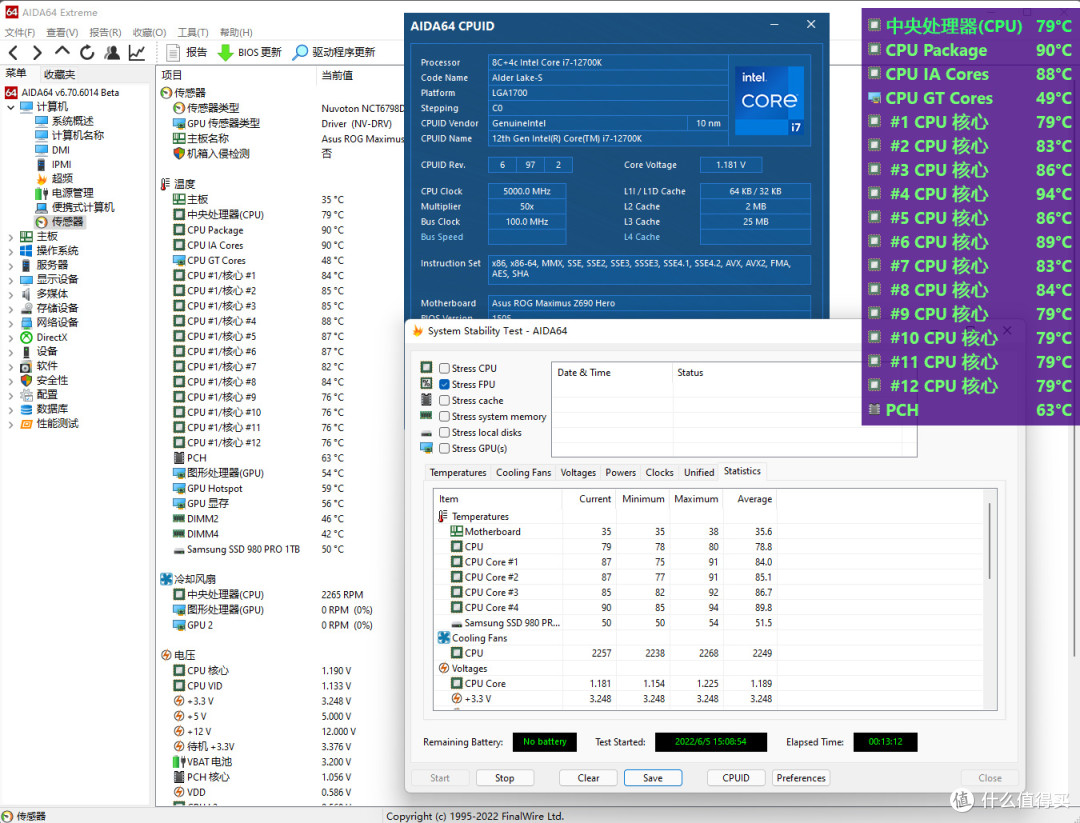Click the refresh icon in toolbar
Viewport: 1080px width, 823px height.
87,52
